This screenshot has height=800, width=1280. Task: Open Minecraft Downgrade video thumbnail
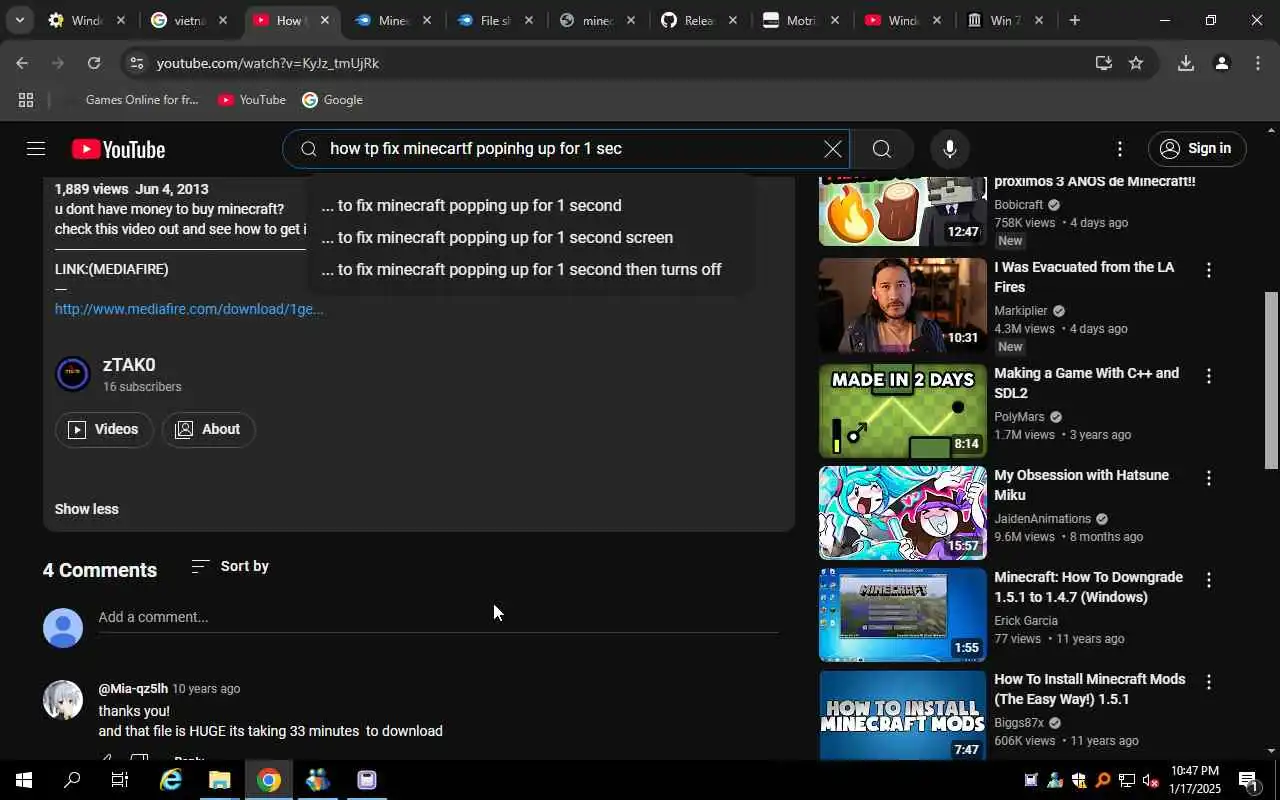pyautogui.click(x=903, y=615)
